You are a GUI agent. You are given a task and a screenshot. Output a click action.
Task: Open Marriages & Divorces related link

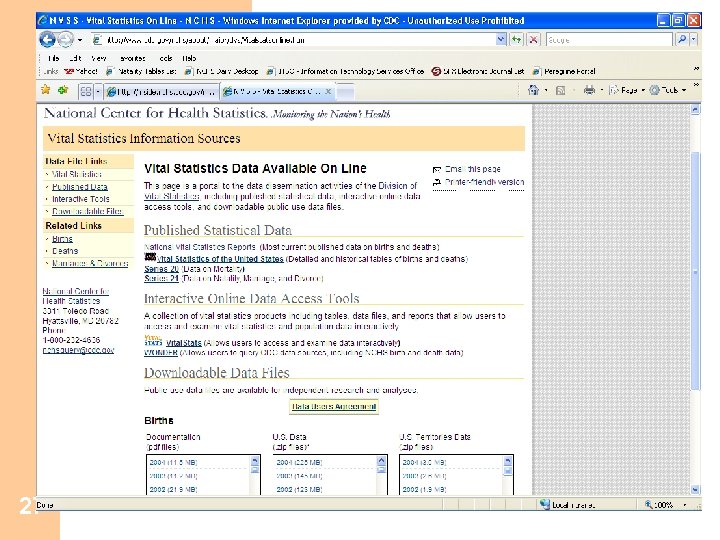(x=90, y=263)
